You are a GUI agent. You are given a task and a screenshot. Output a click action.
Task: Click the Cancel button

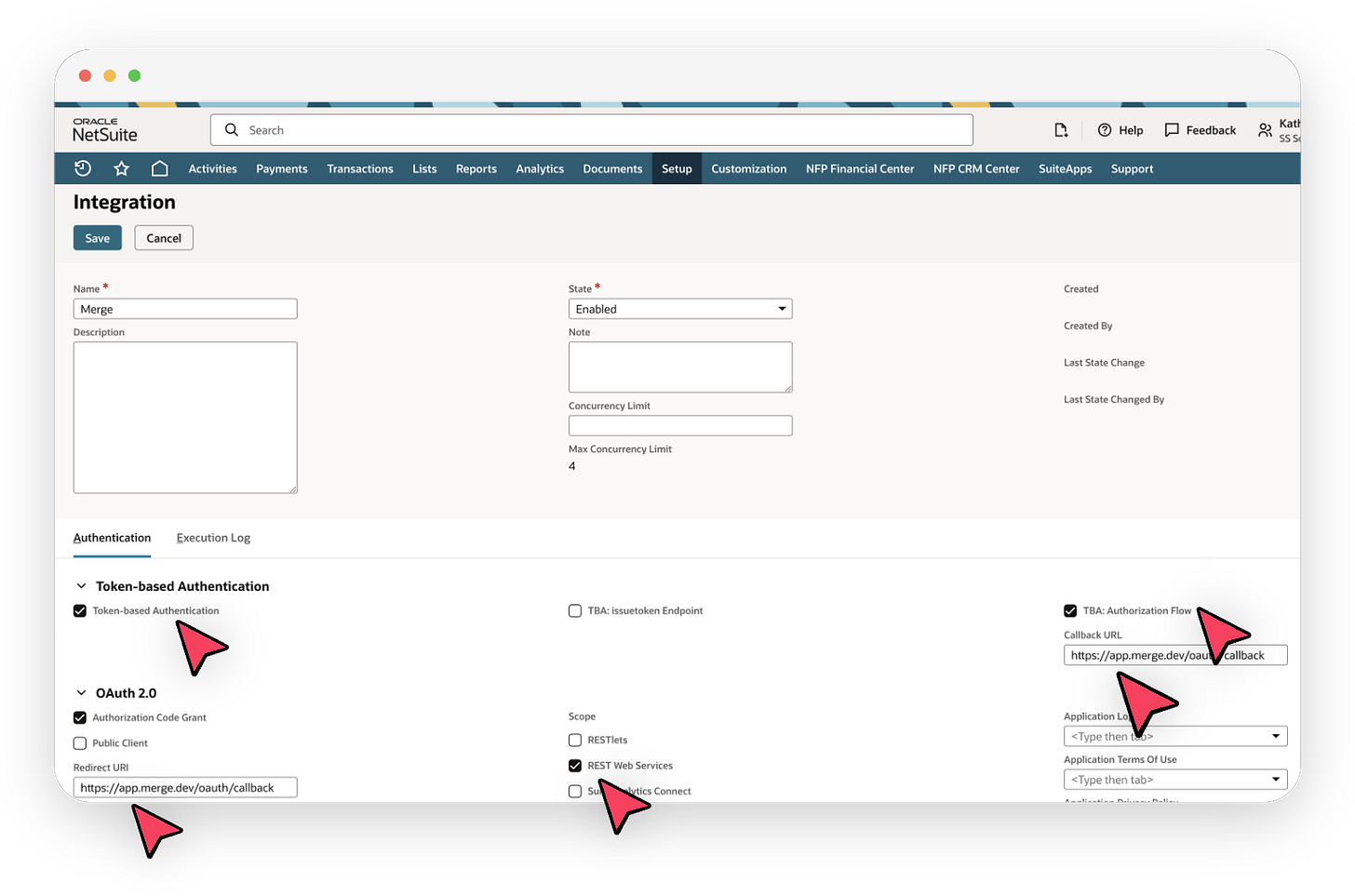coord(164,238)
